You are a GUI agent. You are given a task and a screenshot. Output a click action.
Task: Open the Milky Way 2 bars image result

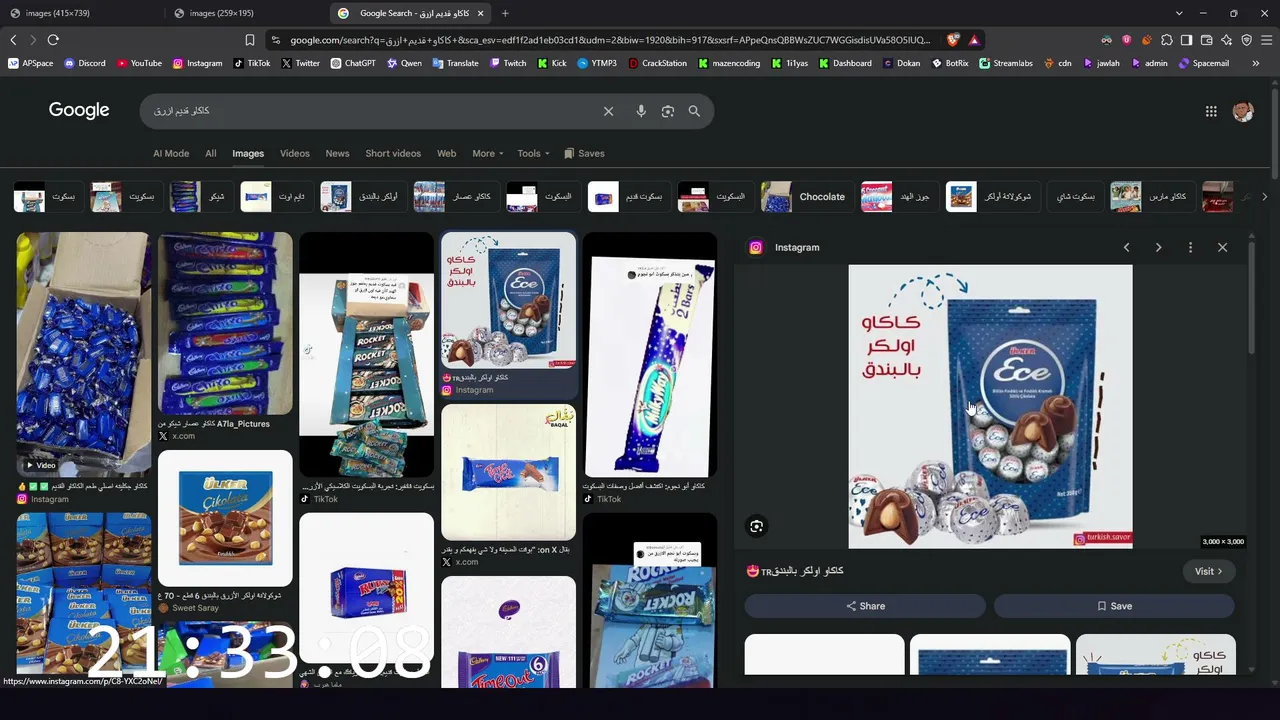[x=650, y=355]
